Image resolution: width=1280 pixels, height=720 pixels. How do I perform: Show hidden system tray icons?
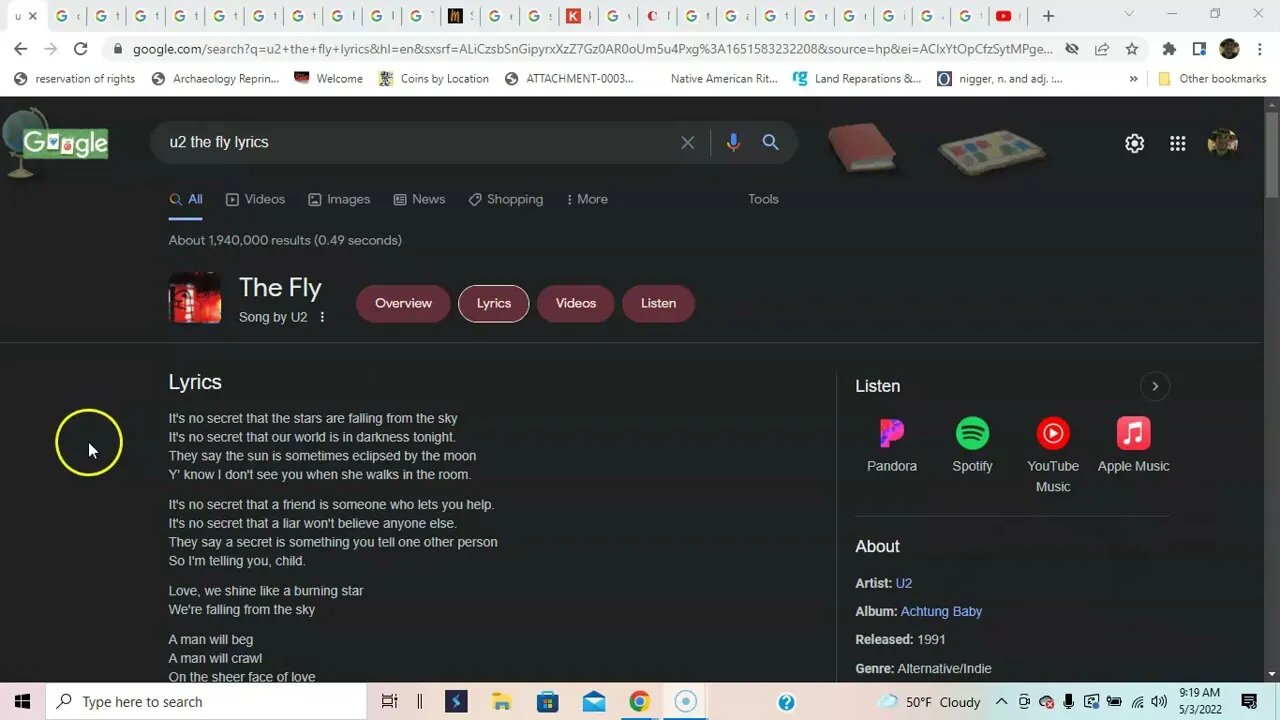[1001, 702]
